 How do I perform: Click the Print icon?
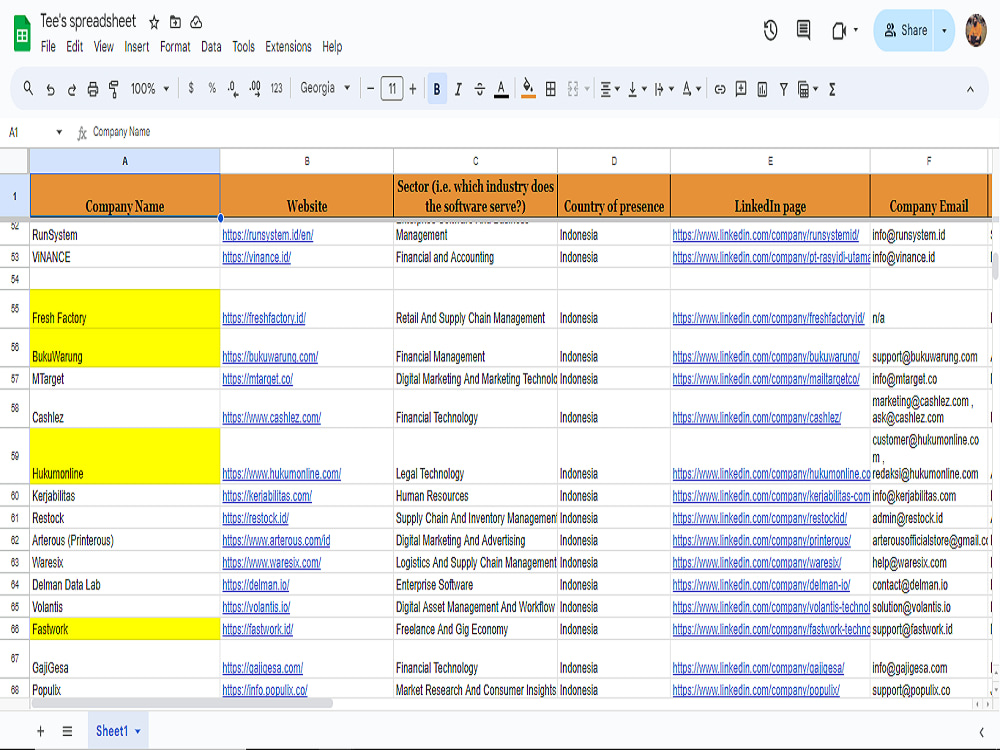pyautogui.click(x=92, y=89)
